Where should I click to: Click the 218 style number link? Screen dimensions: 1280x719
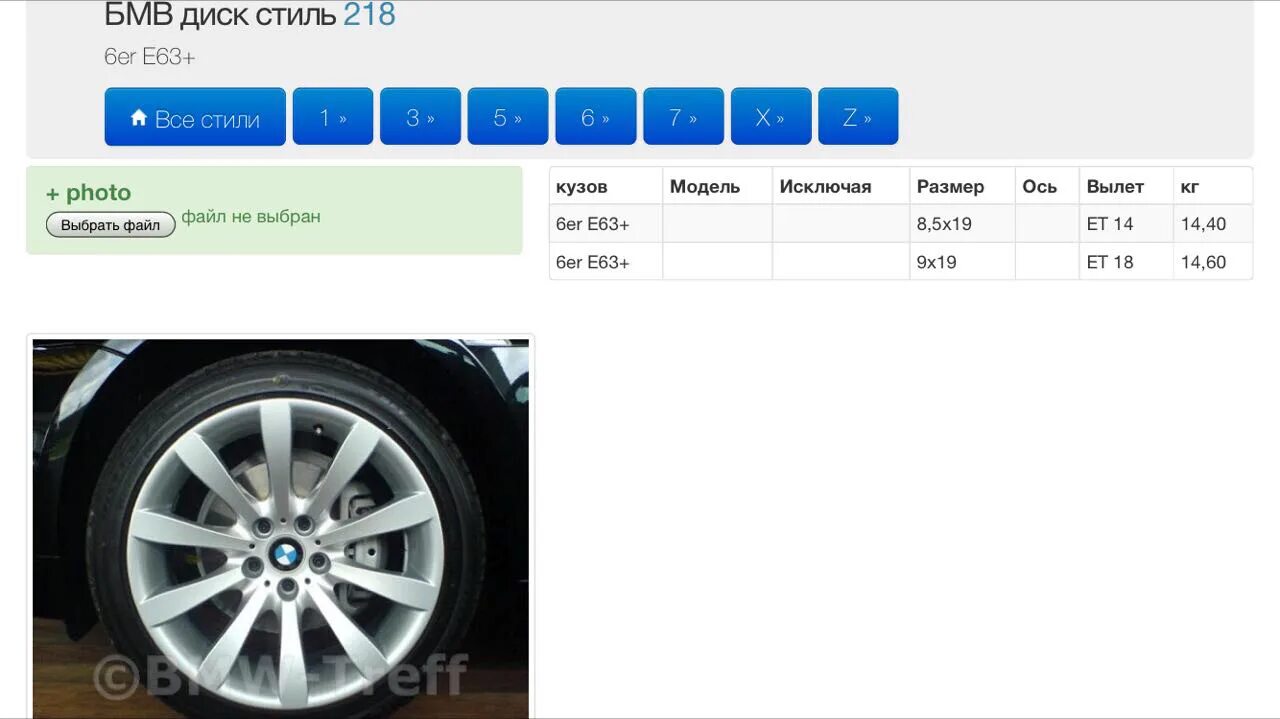pos(370,15)
